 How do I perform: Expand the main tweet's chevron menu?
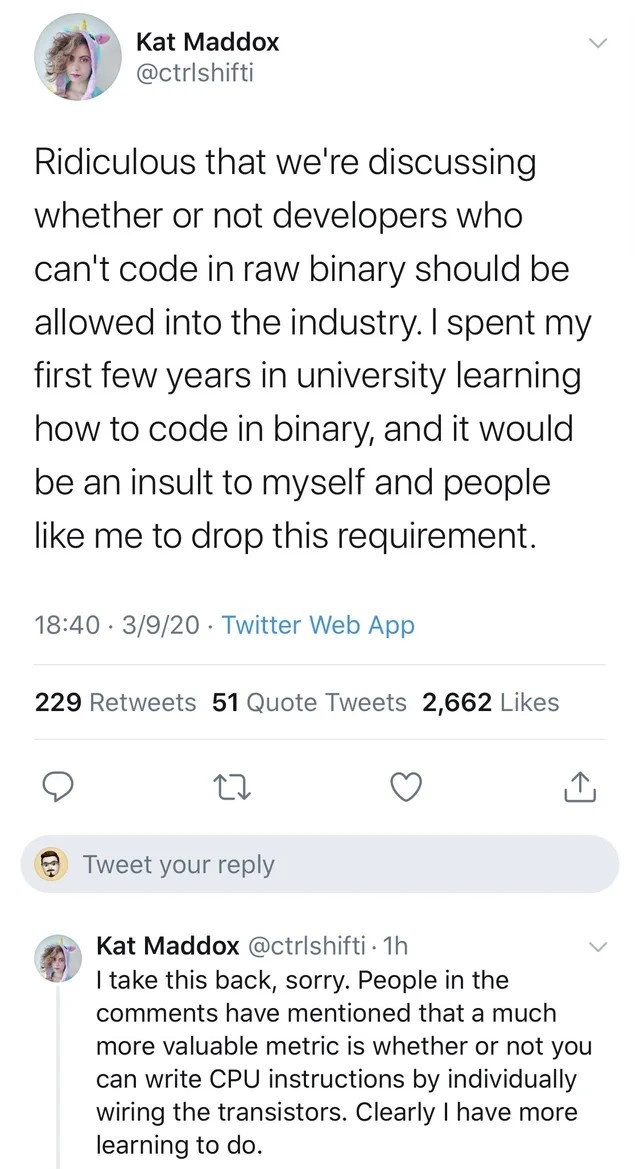[x=597, y=43]
